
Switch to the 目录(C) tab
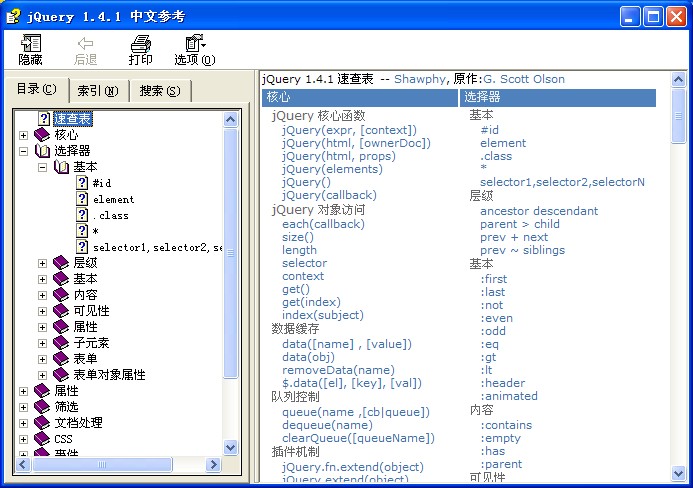[37, 89]
